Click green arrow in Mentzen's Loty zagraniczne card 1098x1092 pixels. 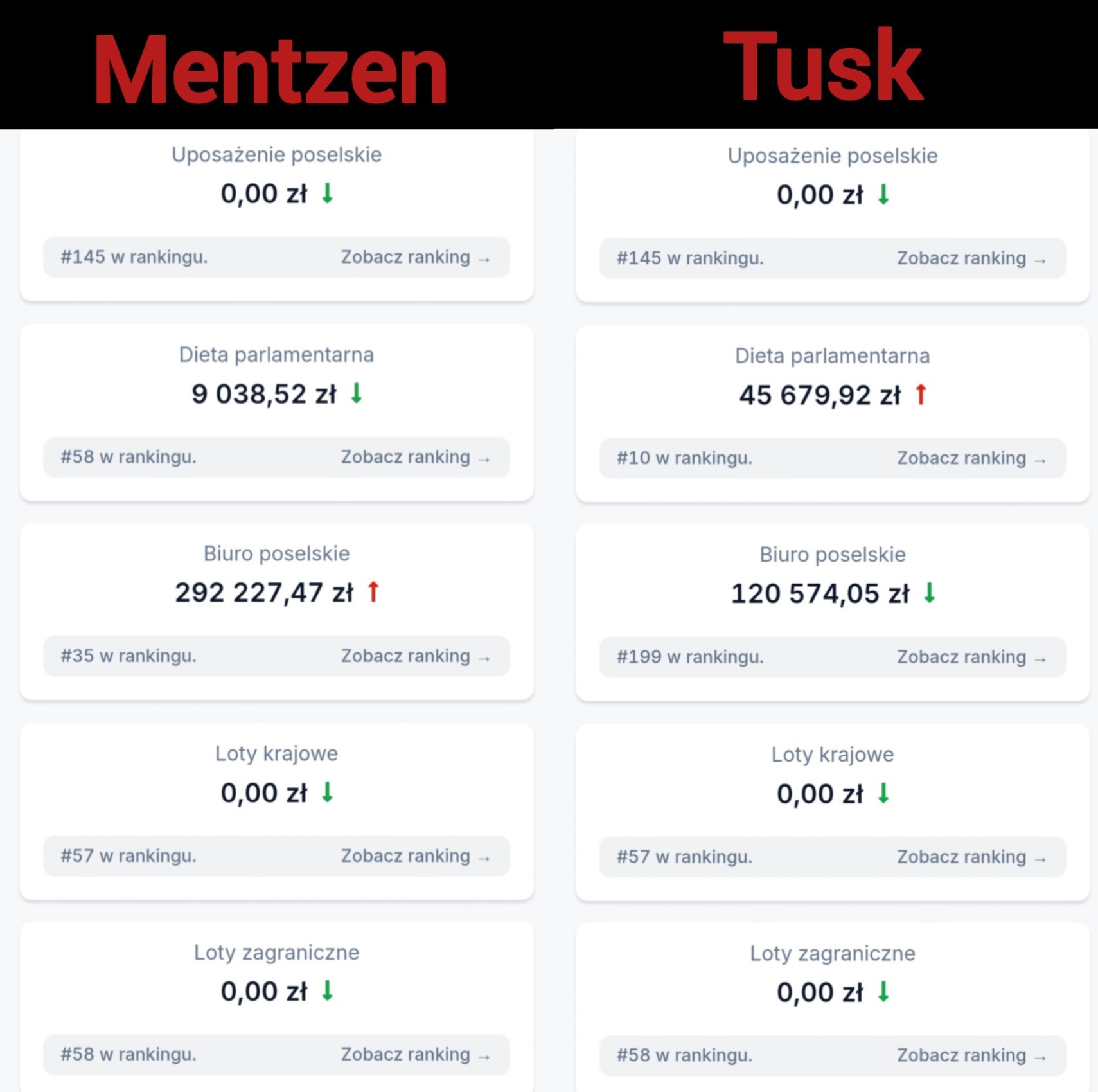[328, 990]
